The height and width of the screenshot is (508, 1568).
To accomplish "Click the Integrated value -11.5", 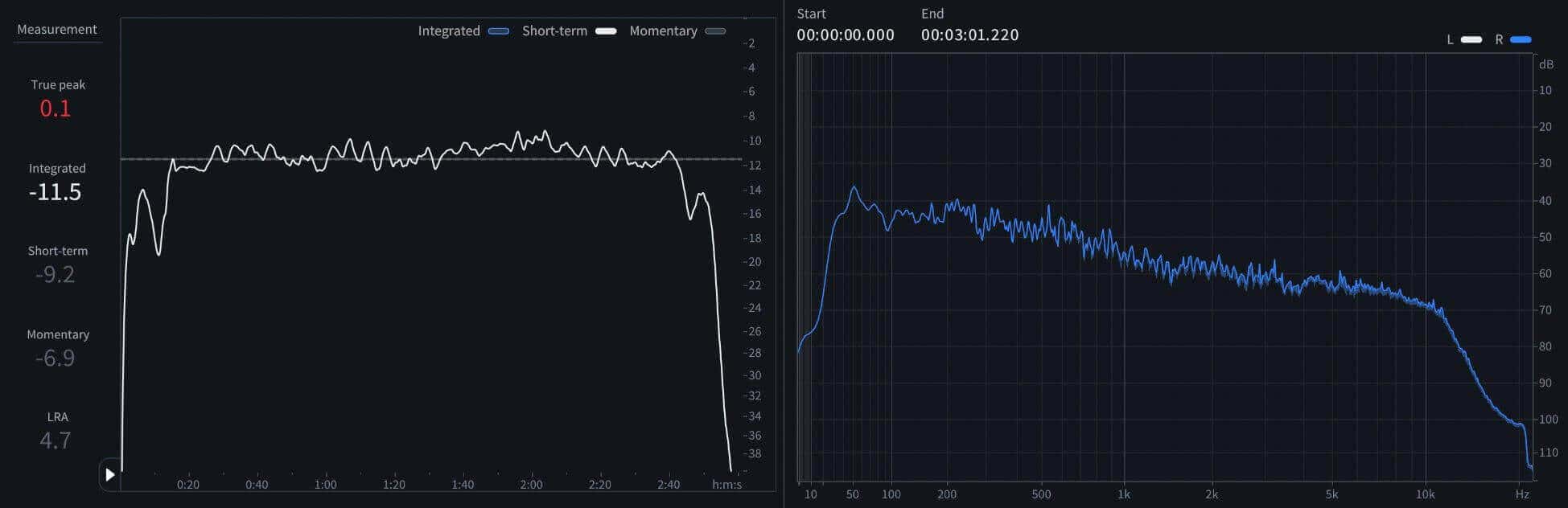I will point(56,192).
